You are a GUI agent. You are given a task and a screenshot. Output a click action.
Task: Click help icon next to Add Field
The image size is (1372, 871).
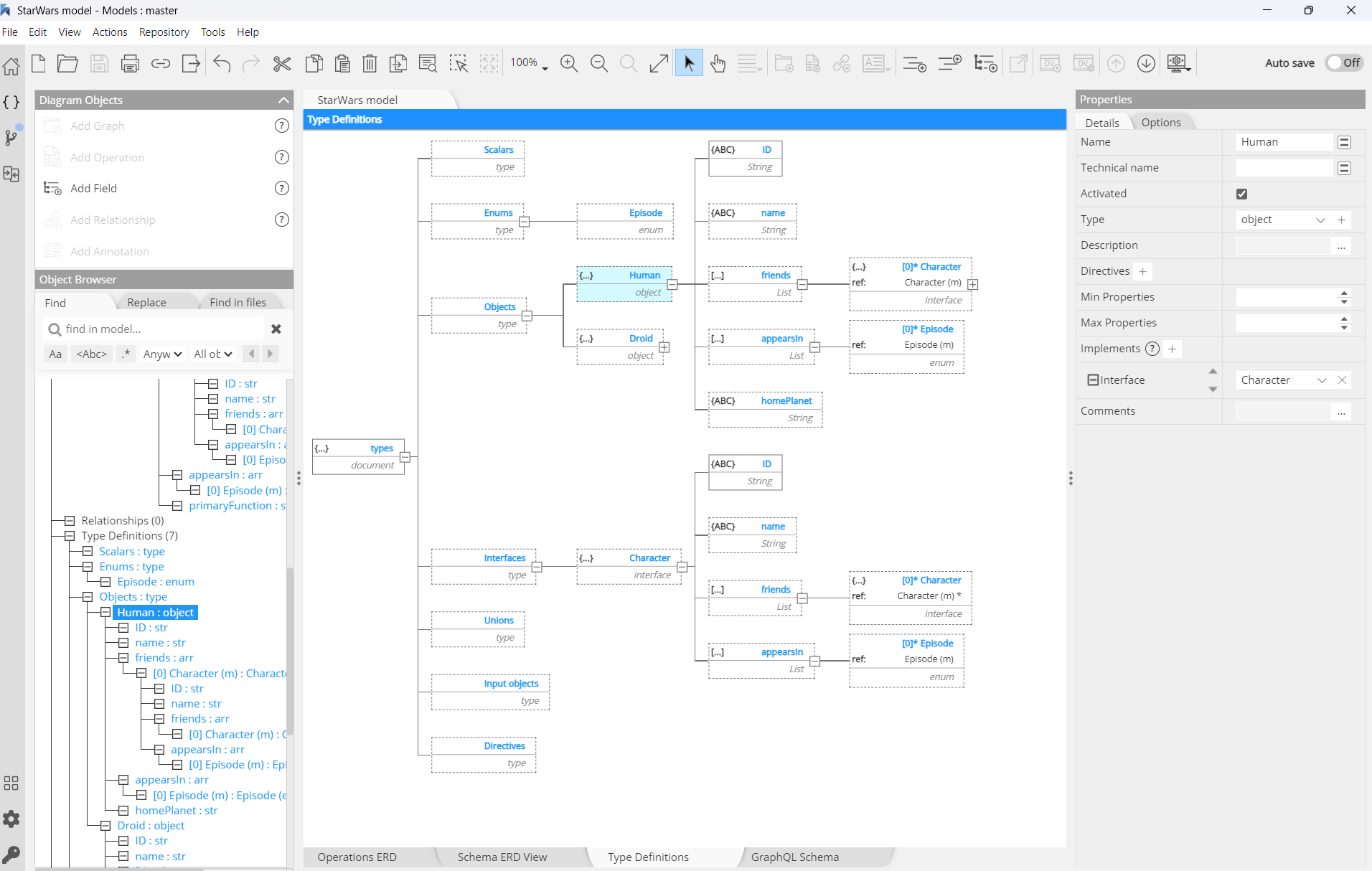click(x=282, y=188)
